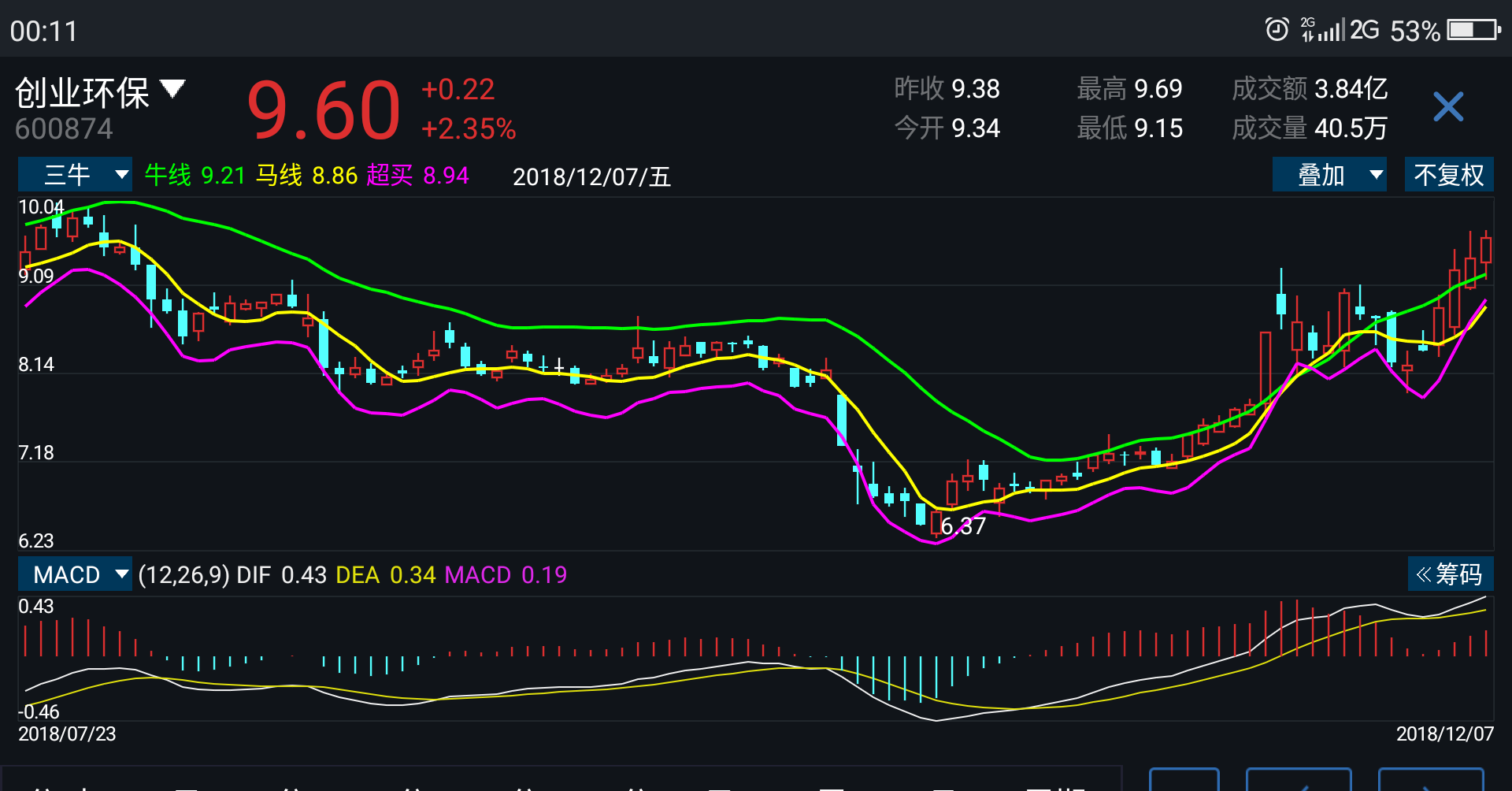Tap the 9.09 price axis label
Image resolution: width=1512 pixels, height=791 pixels.
pyautogui.click(x=36, y=277)
